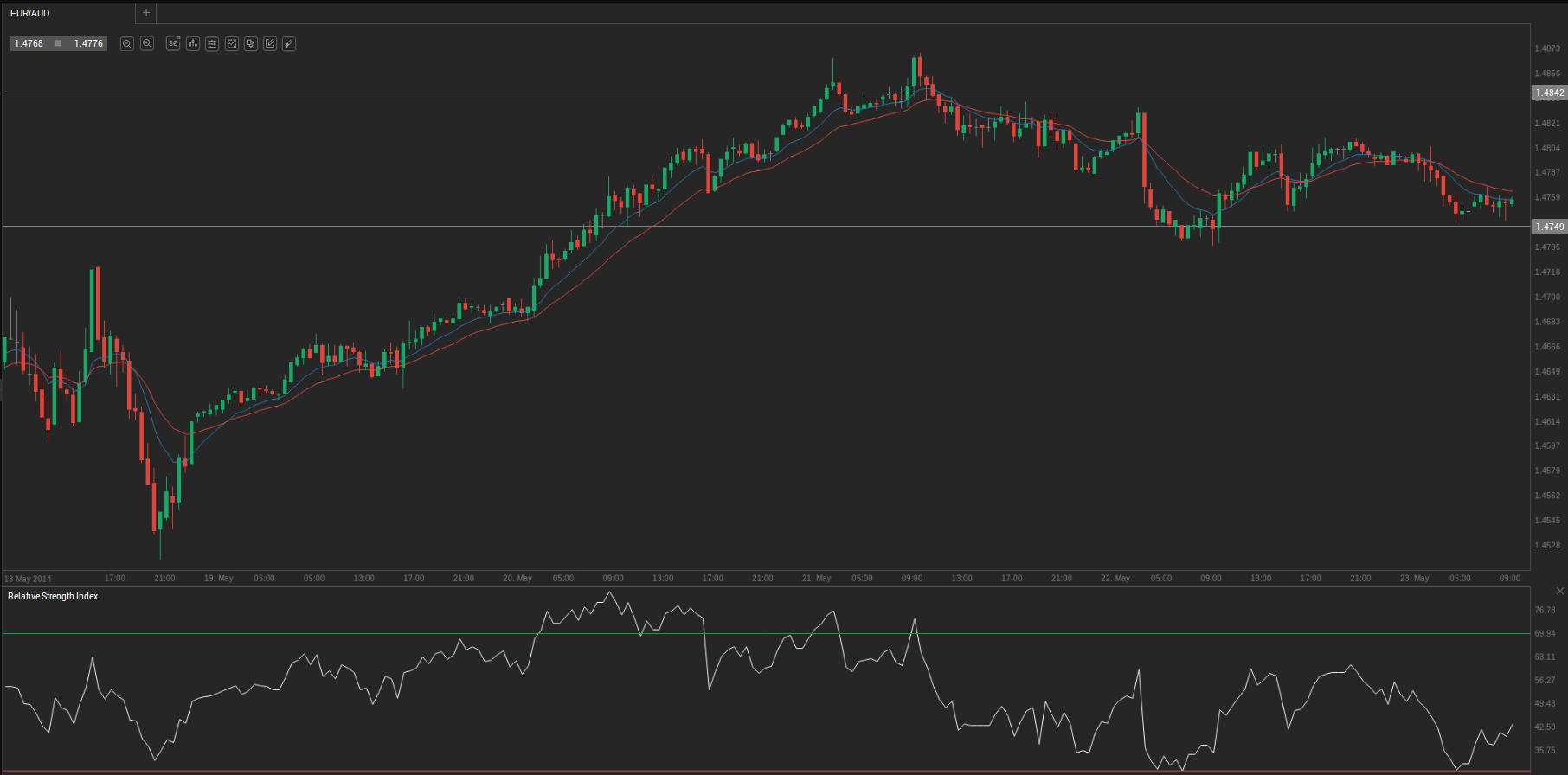
Task: Click the Relative Strength Index label
Action: pyautogui.click(x=53, y=596)
